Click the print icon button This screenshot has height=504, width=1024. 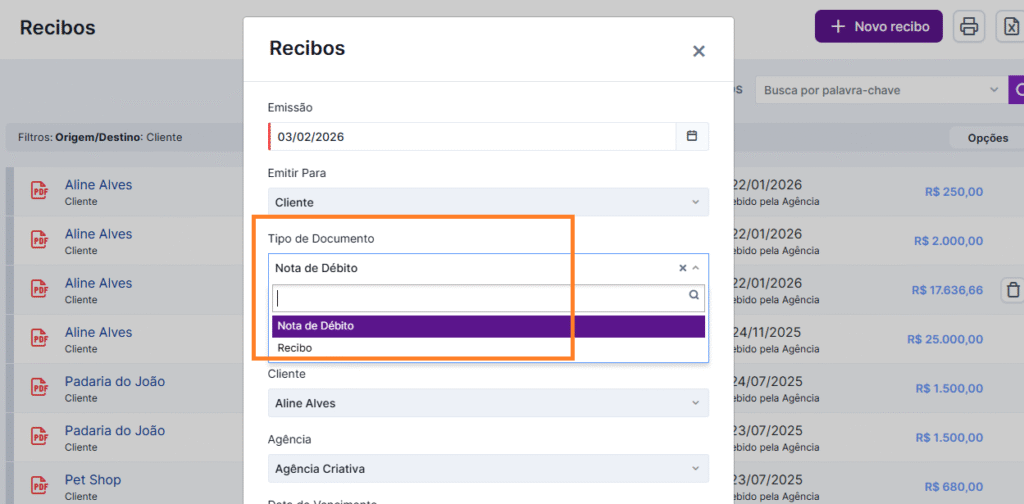(968, 27)
